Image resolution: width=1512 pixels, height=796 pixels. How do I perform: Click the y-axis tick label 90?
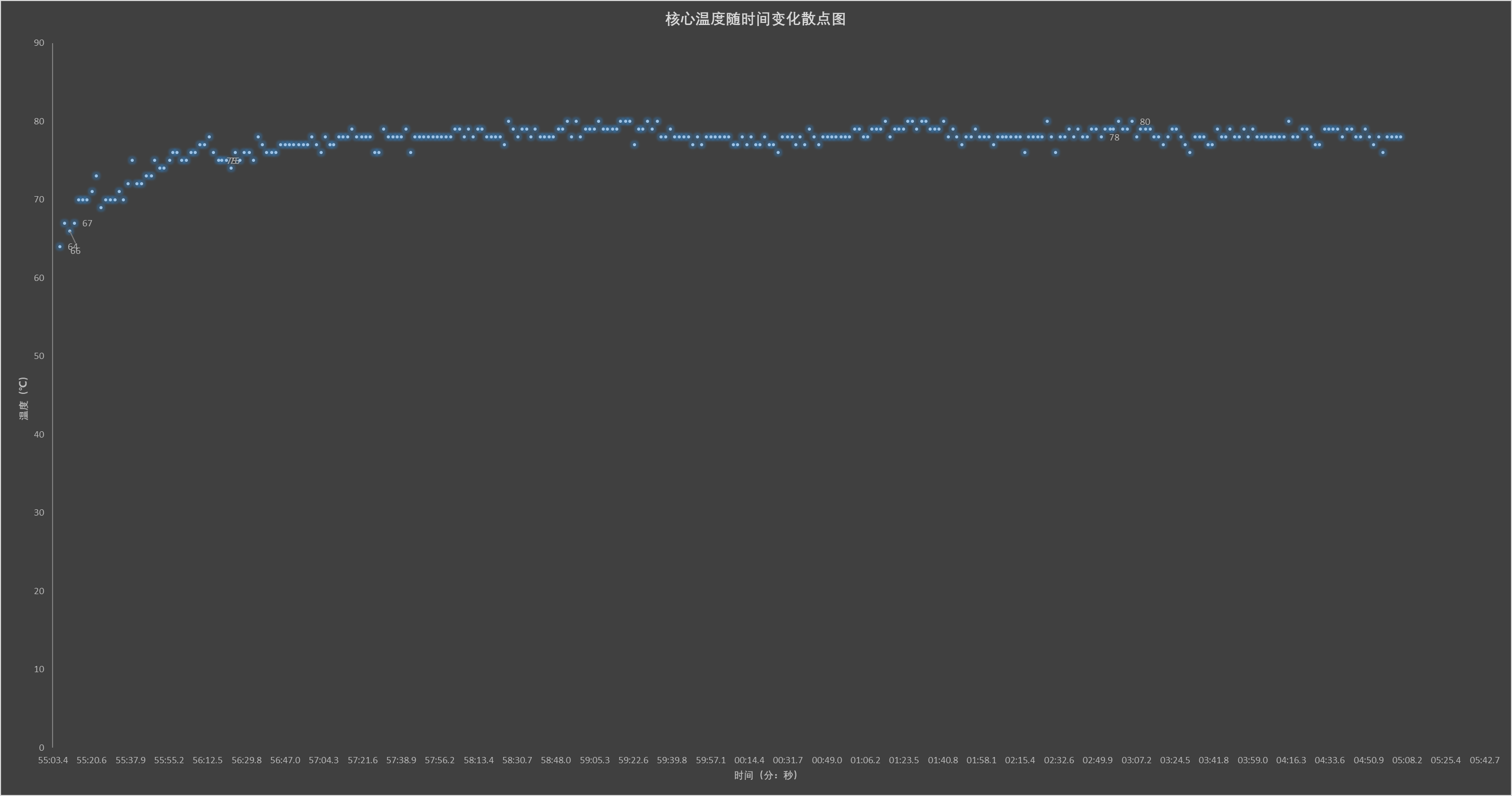coord(39,43)
